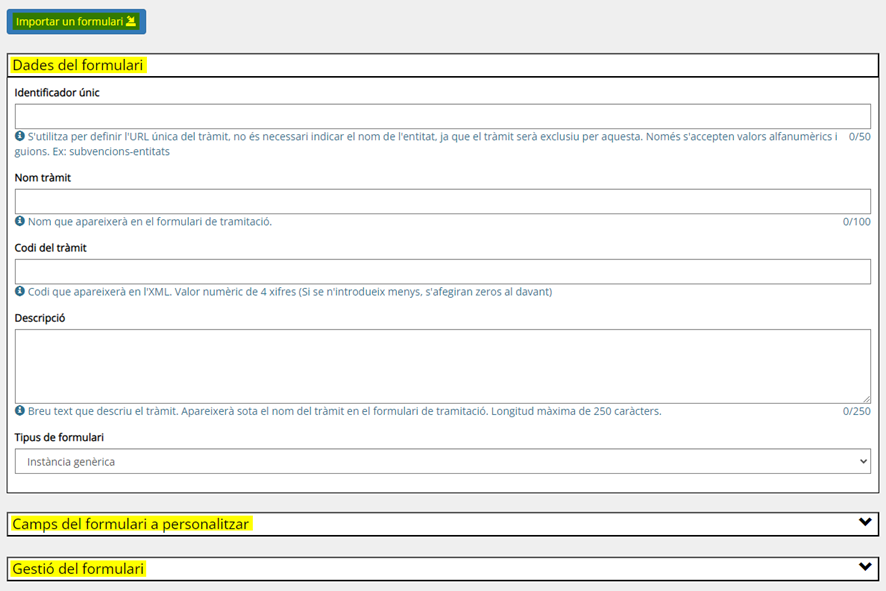This screenshot has height=591, width=886.
Task: Expand Camps del formulari a personalitzar chevron
Action: click(x=865, y=522)
